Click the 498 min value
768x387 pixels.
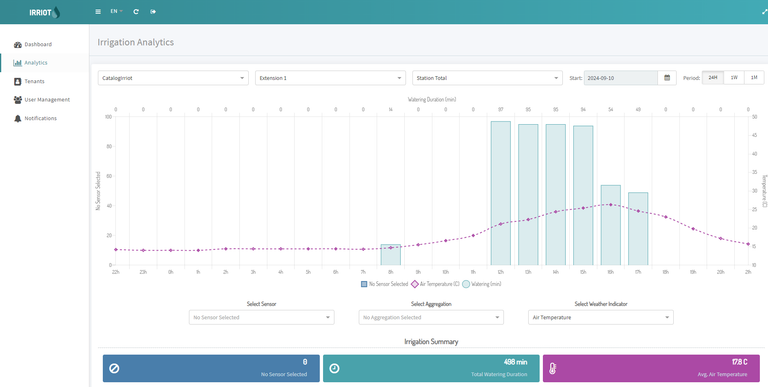click(x=515, y=362)
